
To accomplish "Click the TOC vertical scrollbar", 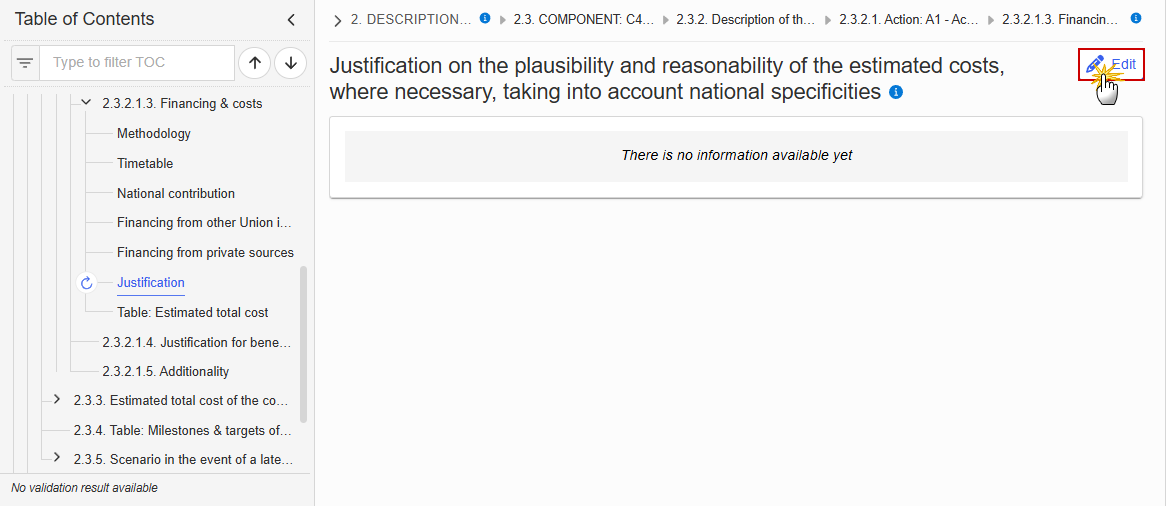I will 303,345.
